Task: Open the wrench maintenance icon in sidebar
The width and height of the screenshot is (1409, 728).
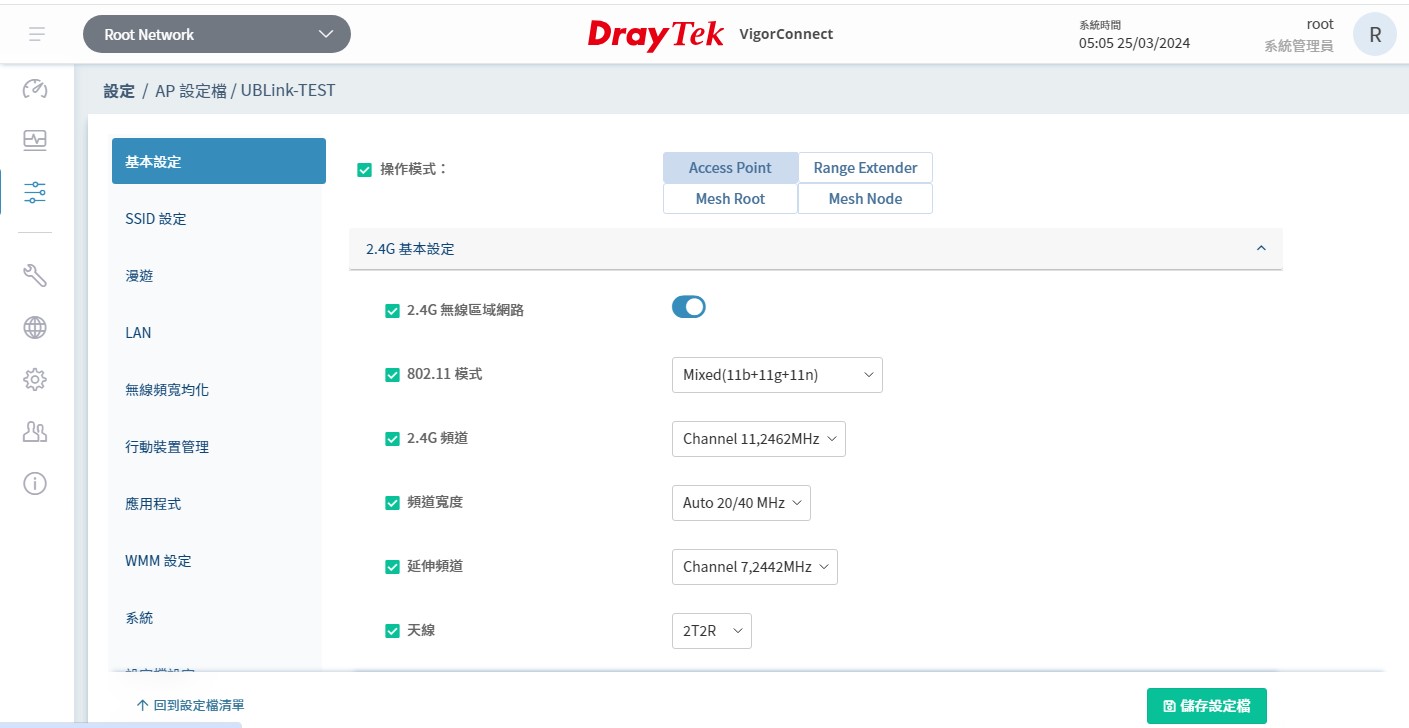Action: click(x=35, y=275)
